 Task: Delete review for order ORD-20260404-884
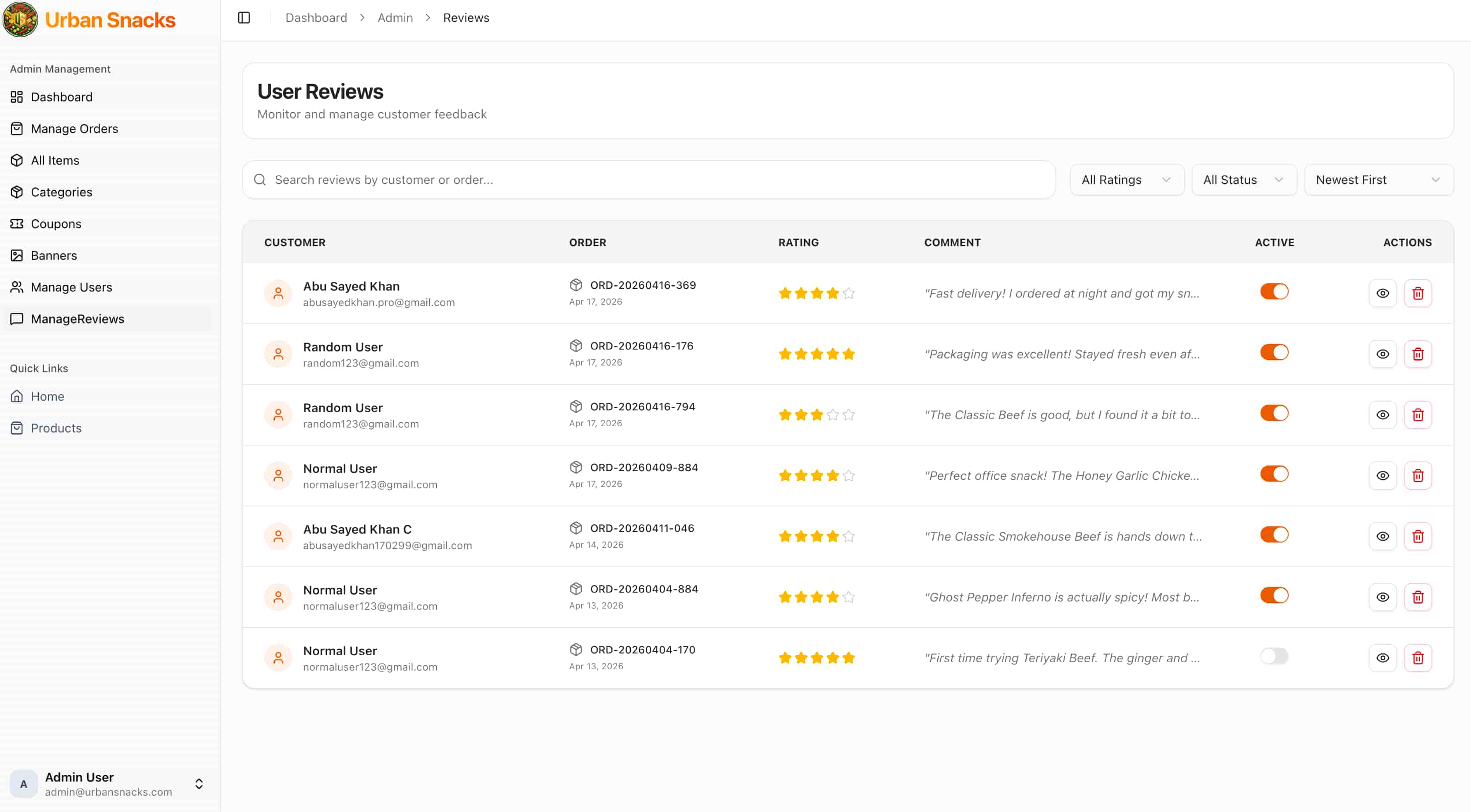pos(1417,597)
